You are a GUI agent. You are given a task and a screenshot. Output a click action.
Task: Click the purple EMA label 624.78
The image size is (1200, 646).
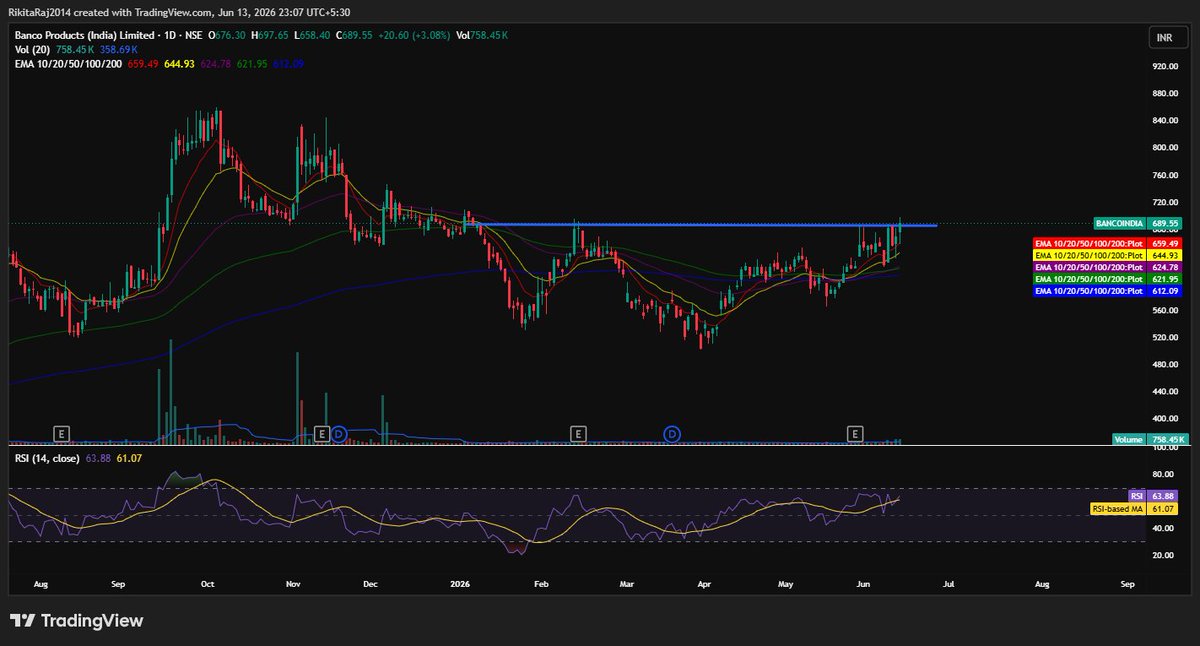pos(1108,267)
